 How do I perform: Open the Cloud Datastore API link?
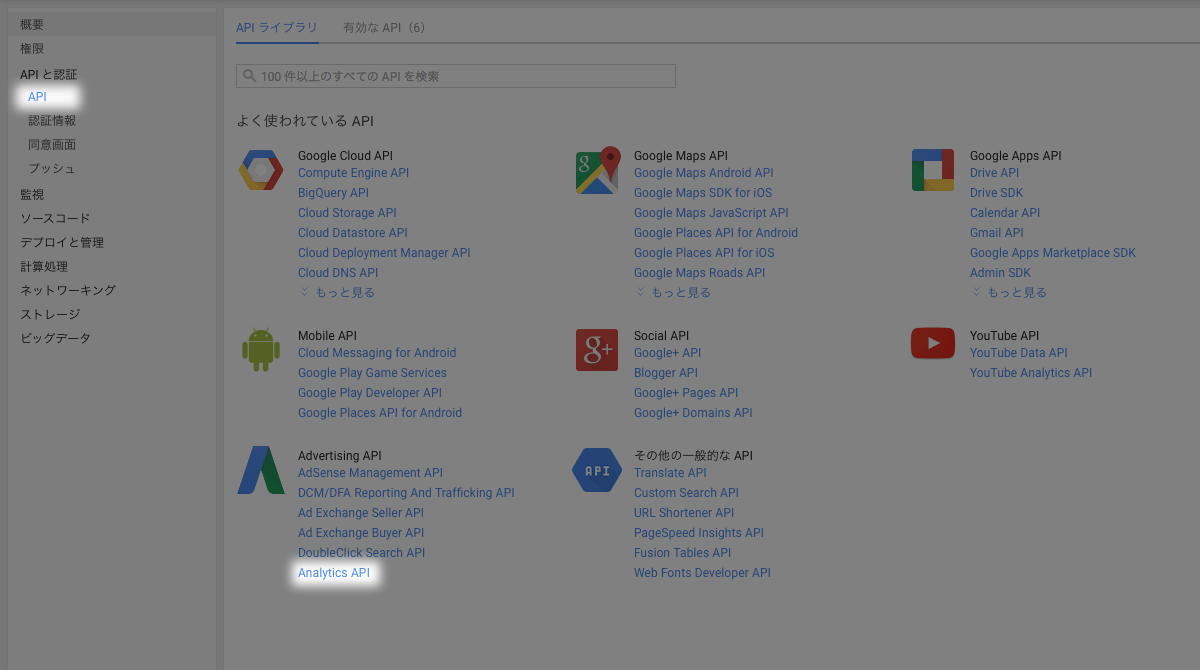tap(353, 233)
